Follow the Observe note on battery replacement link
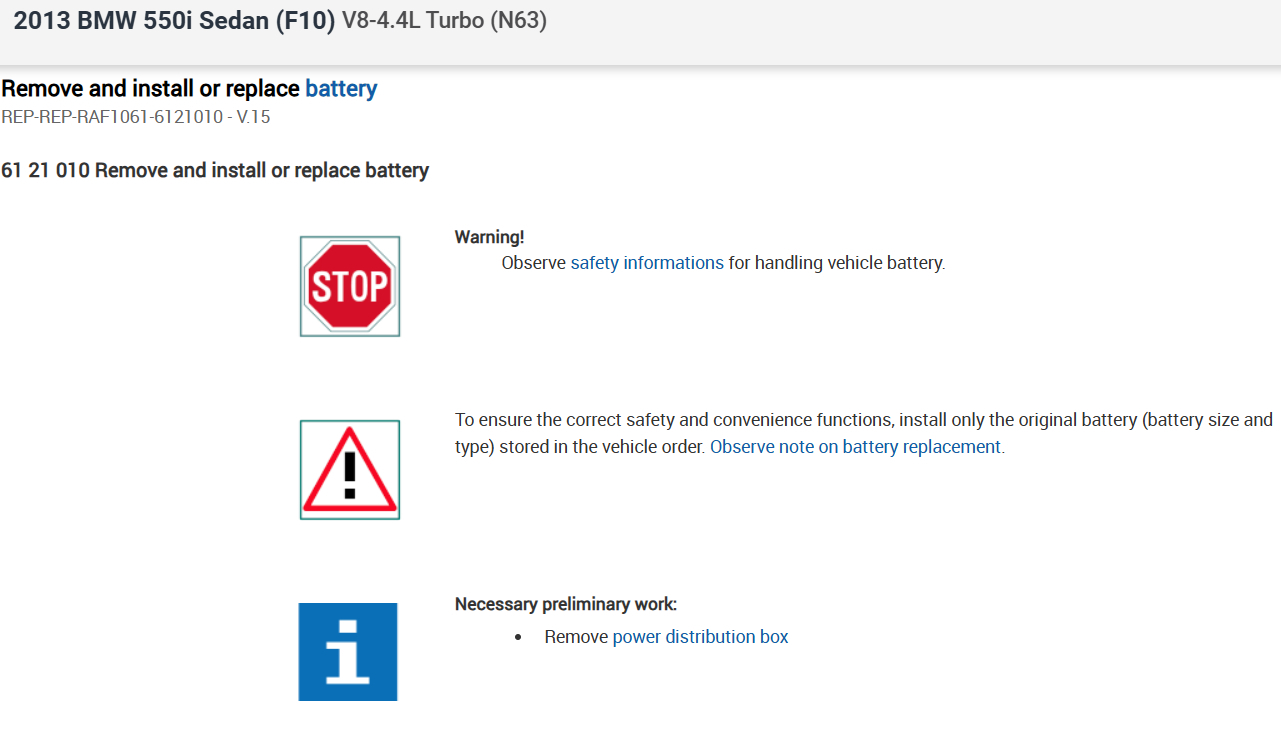The width and height of the screenshot is (1281, 741). coord(855,447)
